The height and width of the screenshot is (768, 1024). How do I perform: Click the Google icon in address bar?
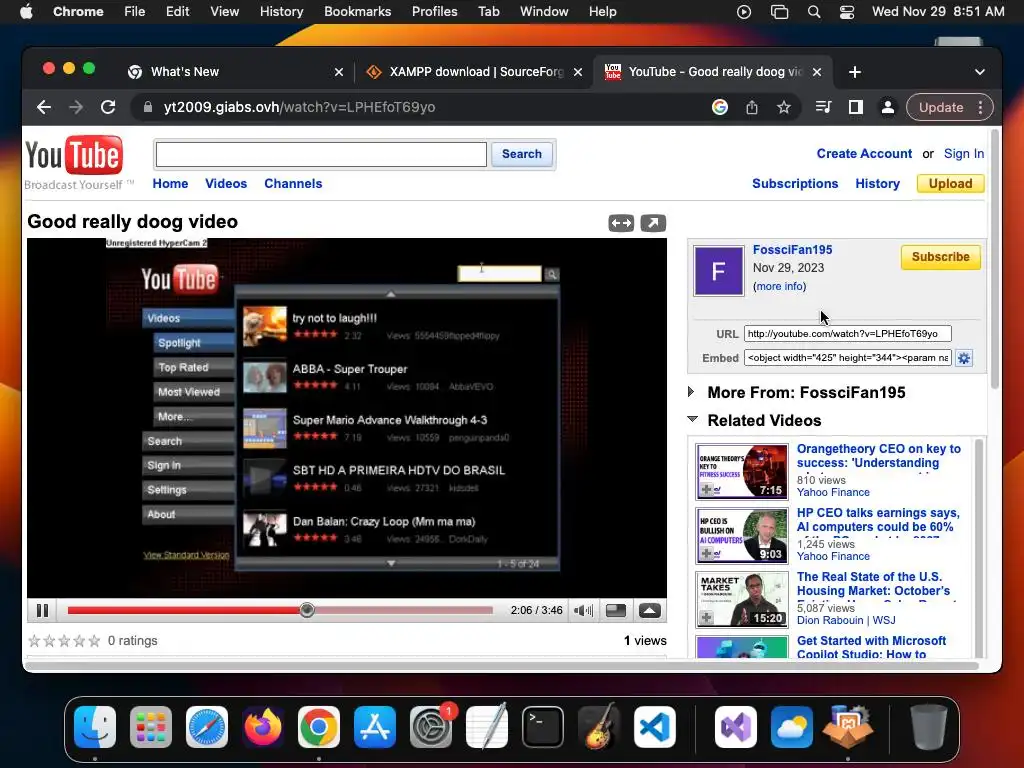(720, 107)
